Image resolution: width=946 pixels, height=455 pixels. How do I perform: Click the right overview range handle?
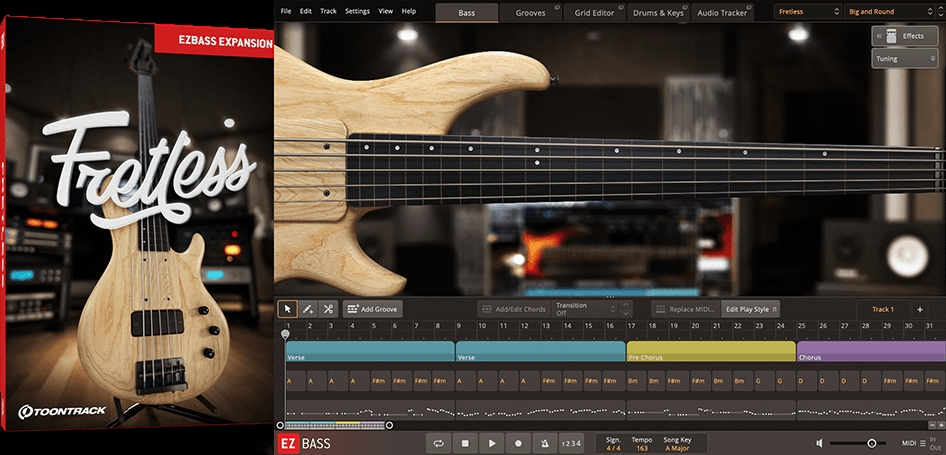pos(389,425)
